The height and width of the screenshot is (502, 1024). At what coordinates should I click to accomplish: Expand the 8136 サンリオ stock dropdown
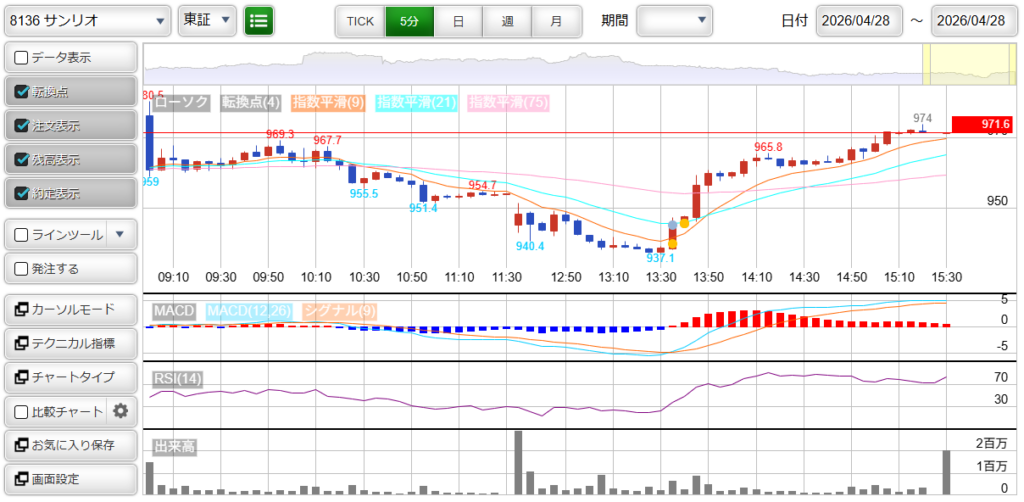click(87, 20)
